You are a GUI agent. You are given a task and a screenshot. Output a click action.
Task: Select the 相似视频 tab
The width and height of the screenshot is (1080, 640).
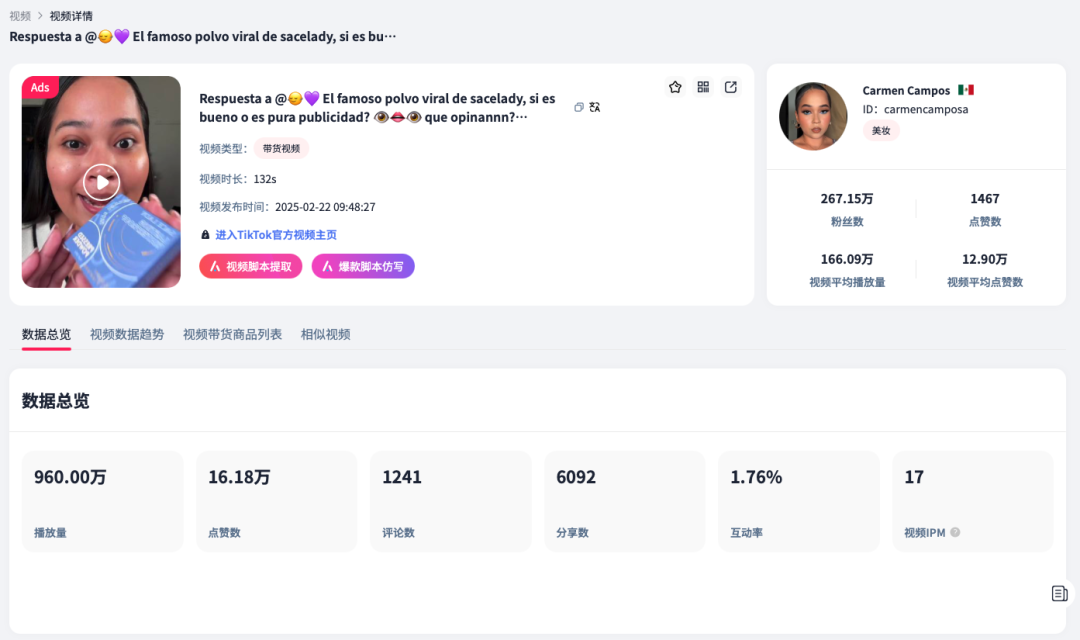325,335
